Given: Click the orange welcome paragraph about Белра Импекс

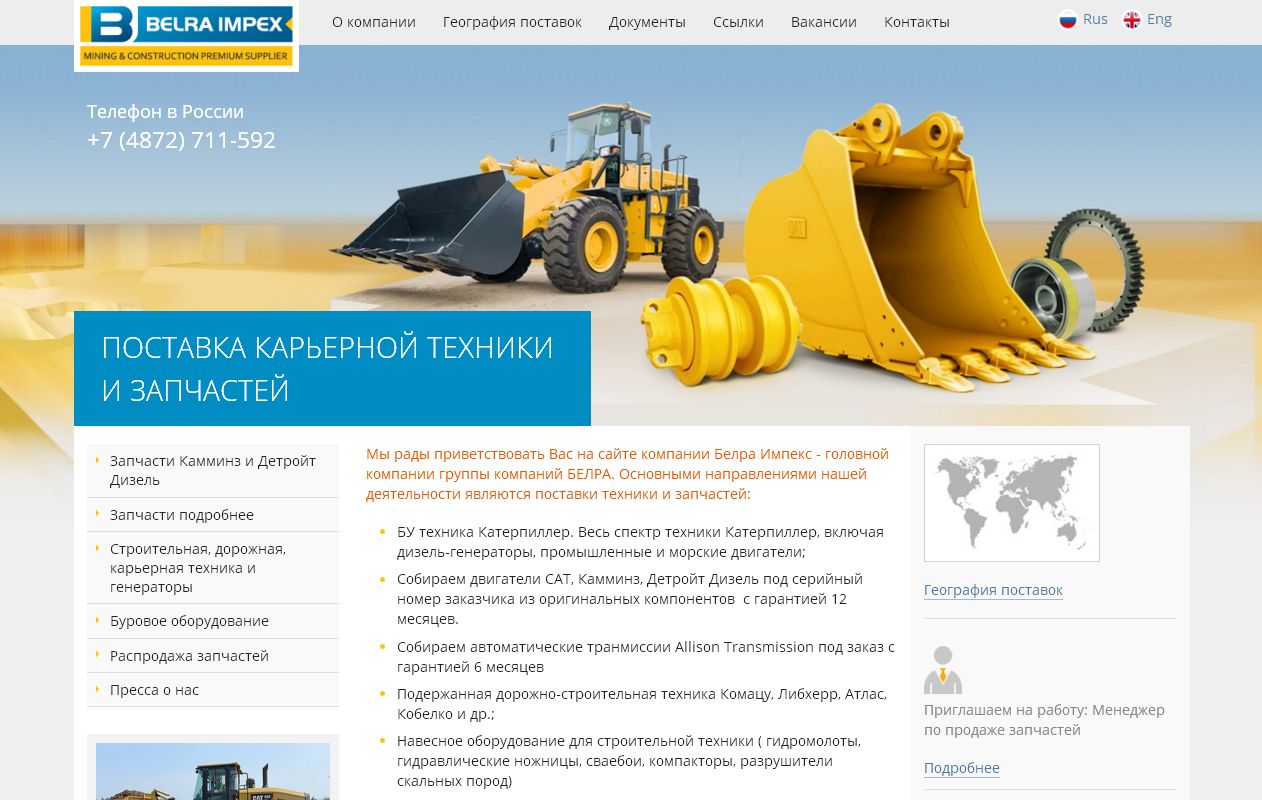Looking at the screenshot, I should [627, 474].
